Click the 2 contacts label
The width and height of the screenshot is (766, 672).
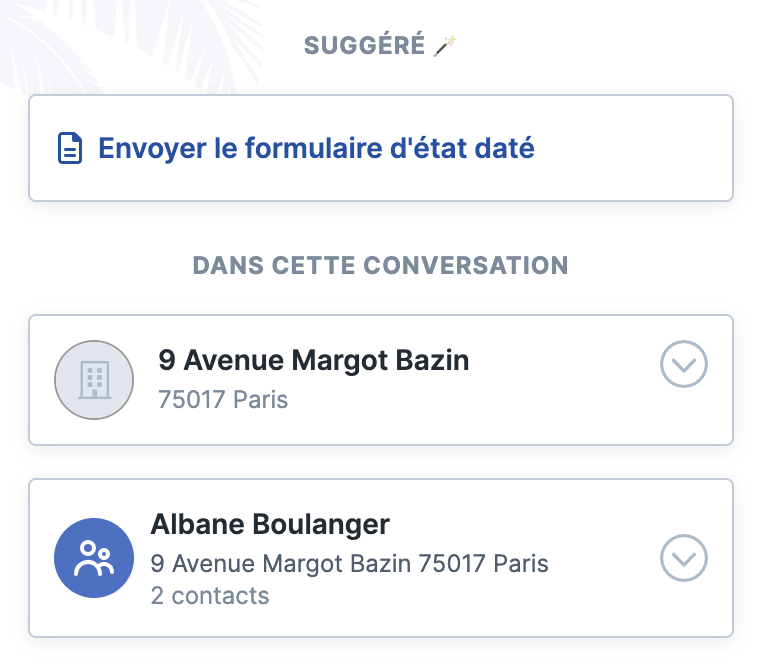pos(210,596)
